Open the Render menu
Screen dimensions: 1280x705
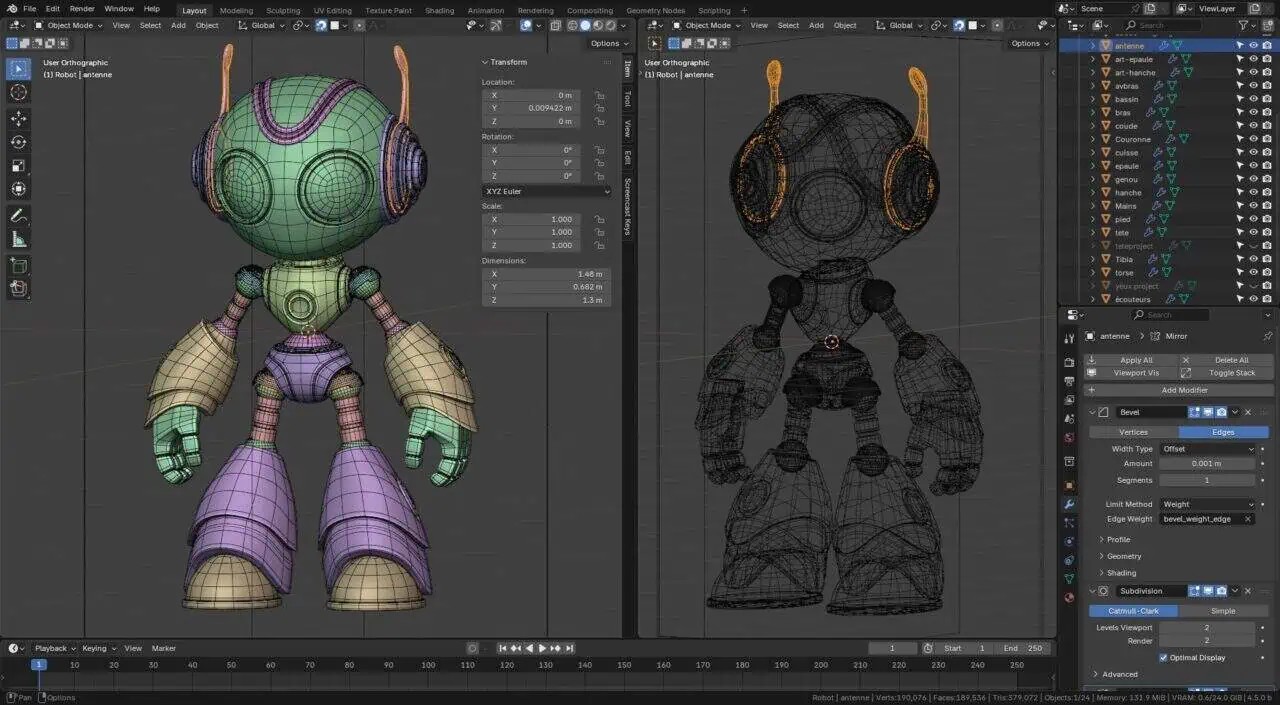click(82, 9)
